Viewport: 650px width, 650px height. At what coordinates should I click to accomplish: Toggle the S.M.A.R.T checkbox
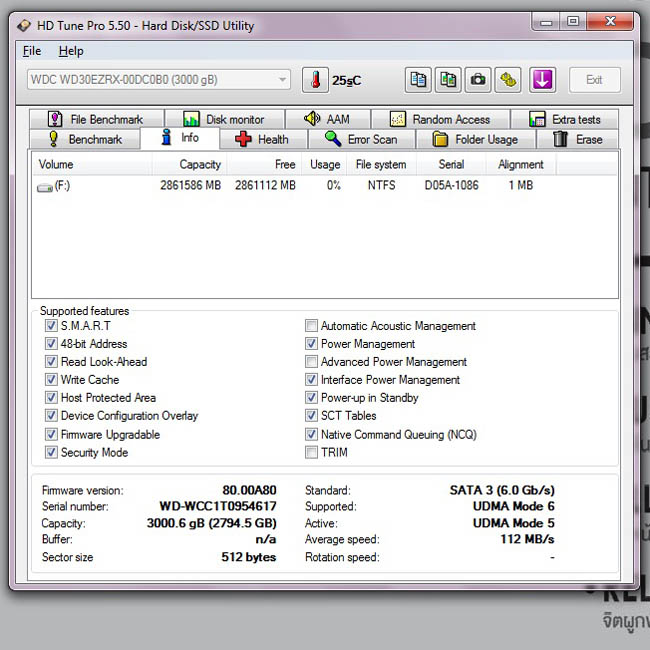[51, 325]
